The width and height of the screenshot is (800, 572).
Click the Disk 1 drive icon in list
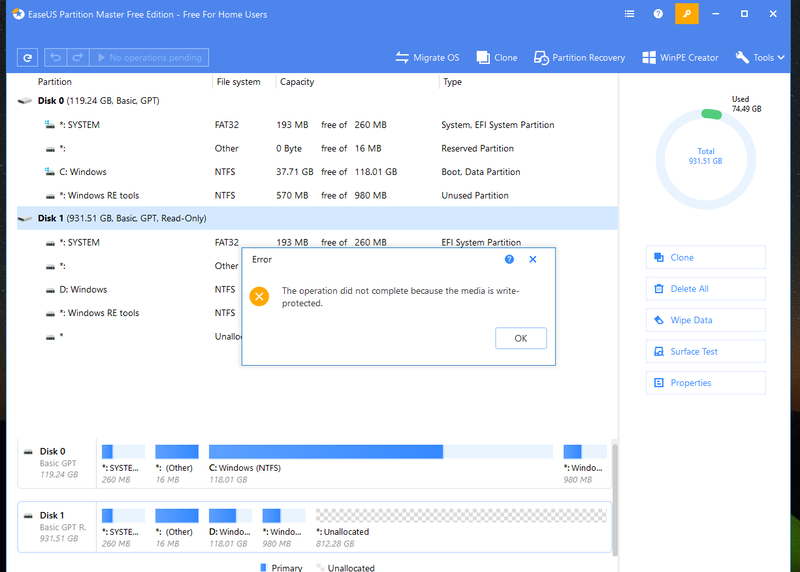(24, 219)
